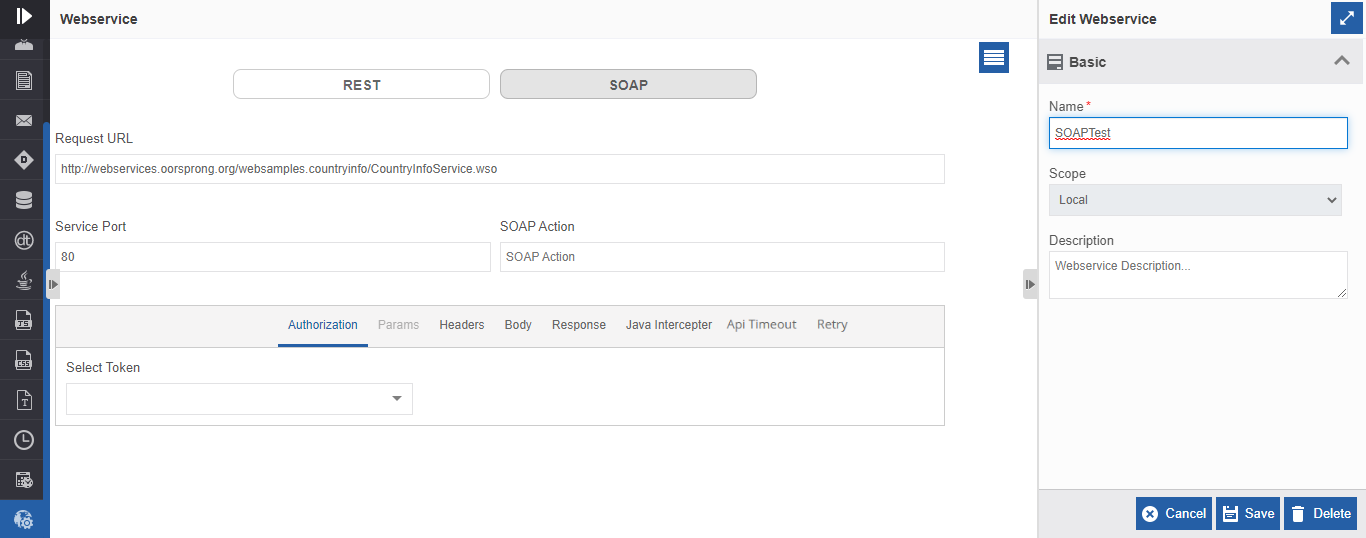1366x538 pixels.
Task: Click the Basic section header
Action: click(1202, 62)
